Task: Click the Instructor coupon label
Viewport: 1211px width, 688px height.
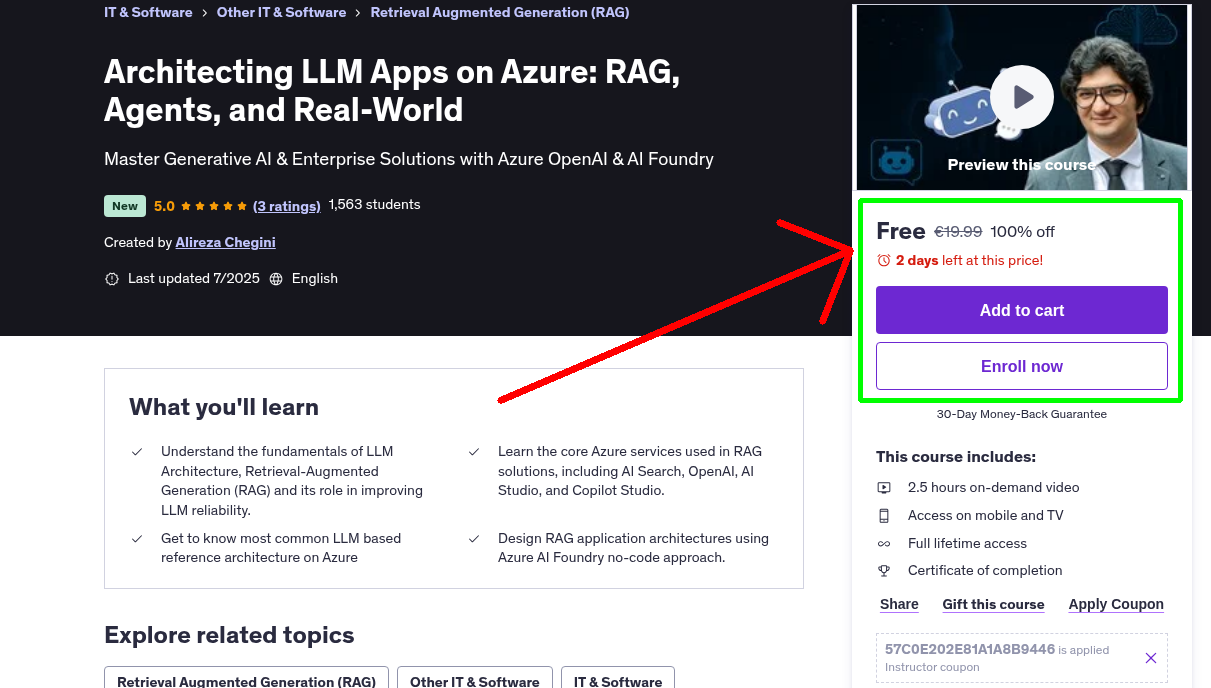Action: [932, 668]
